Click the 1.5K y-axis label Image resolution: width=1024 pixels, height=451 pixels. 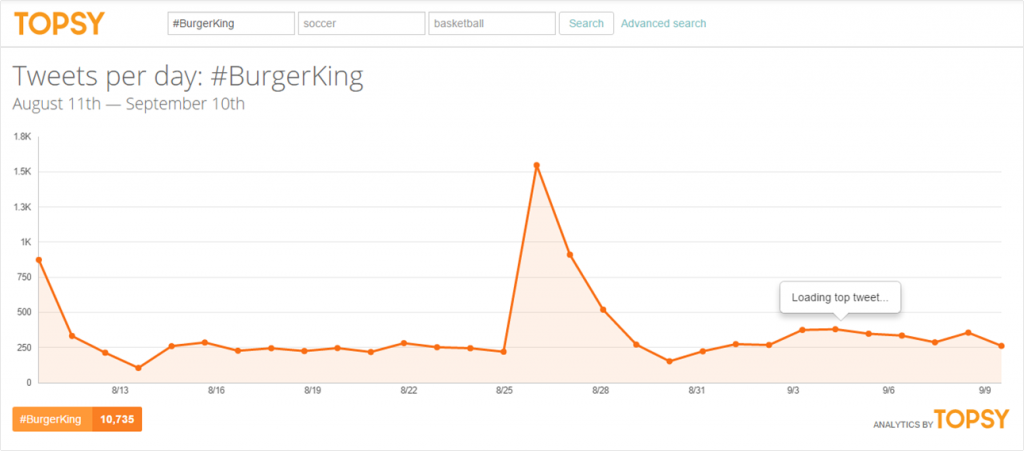(22, 172)
